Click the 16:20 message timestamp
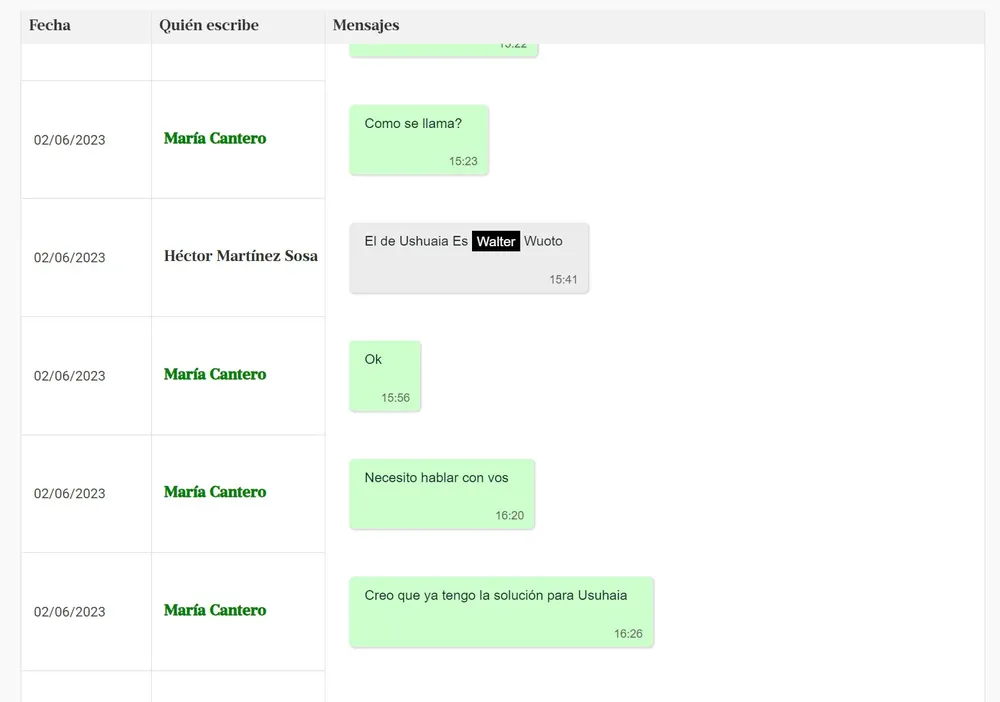 click(x=509, y=516)
